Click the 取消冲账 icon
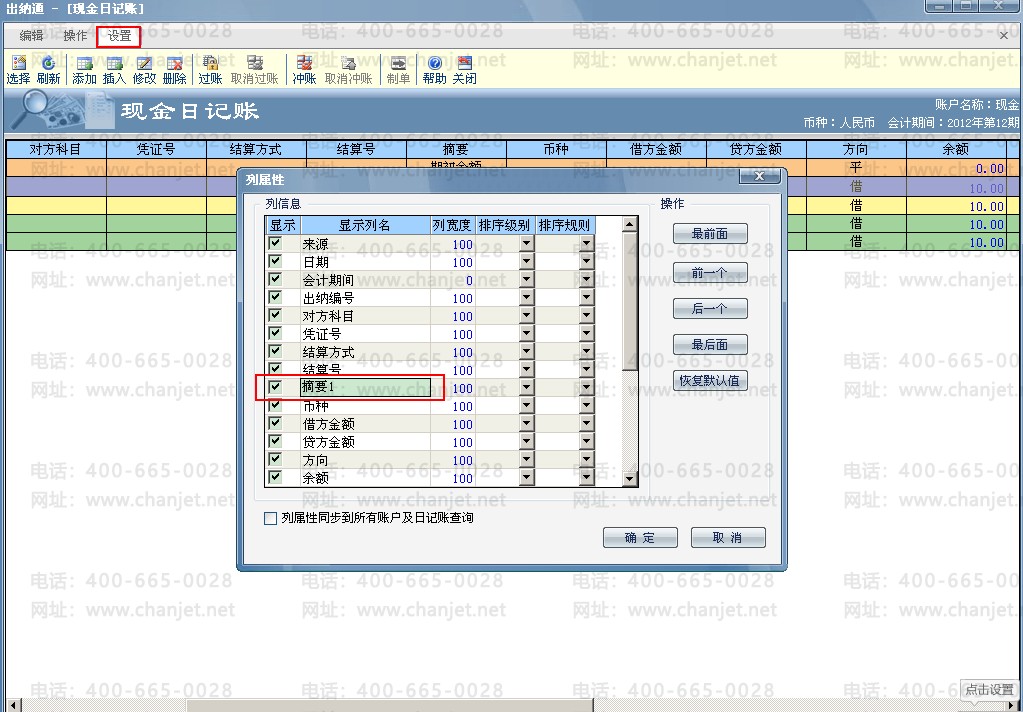This screenshot has width=1023, height=712. point(348,70)
